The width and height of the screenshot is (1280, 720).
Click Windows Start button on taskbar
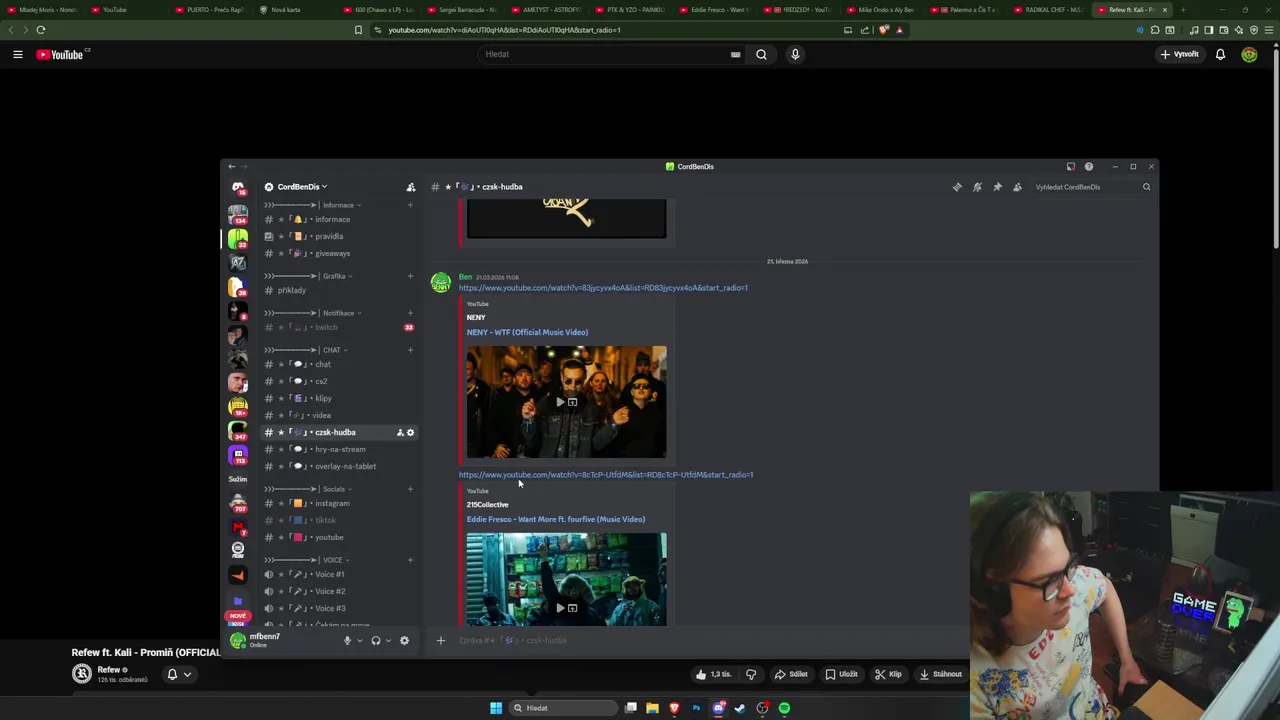point(496,708)
